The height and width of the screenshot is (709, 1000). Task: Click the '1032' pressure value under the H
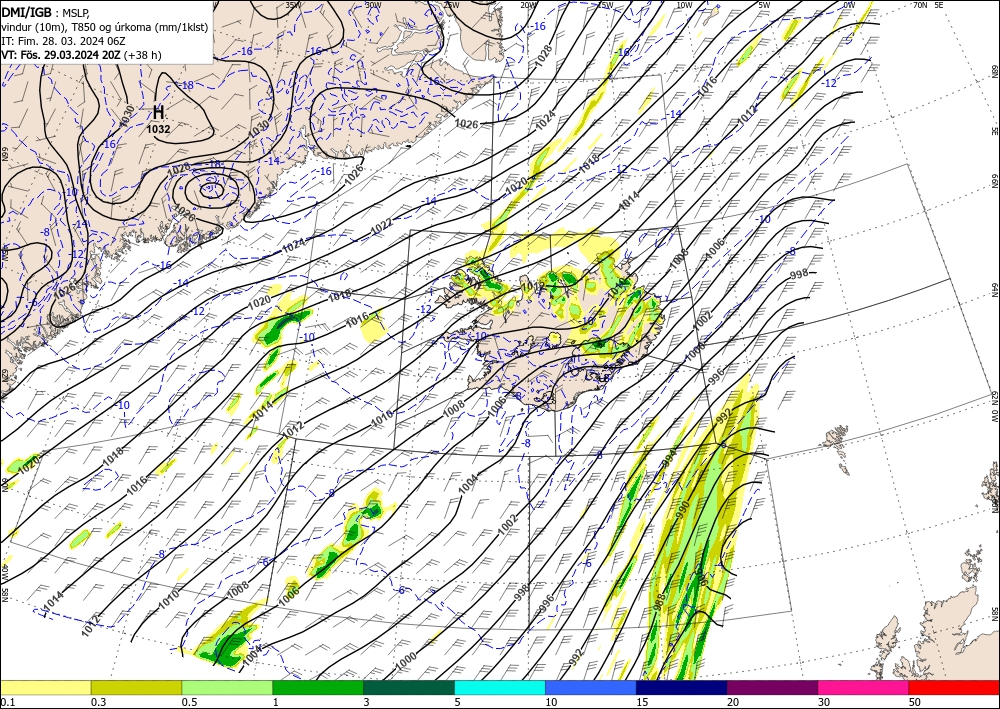tap(158, 129)
